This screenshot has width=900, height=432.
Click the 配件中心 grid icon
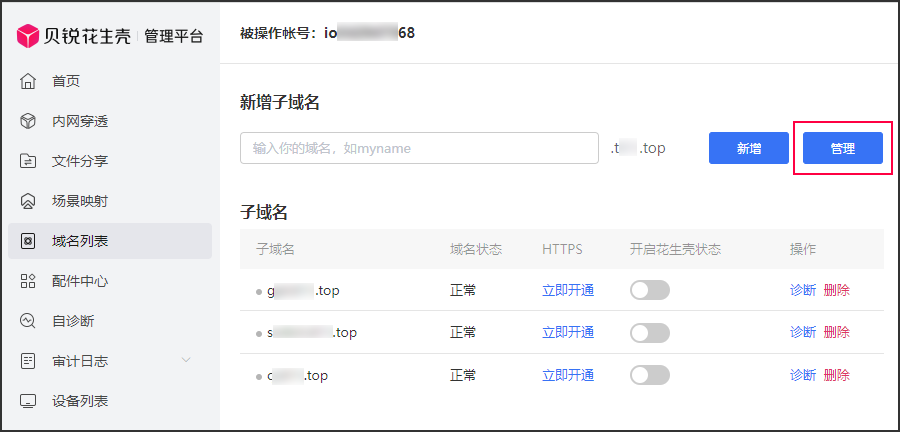coord(28,281)
